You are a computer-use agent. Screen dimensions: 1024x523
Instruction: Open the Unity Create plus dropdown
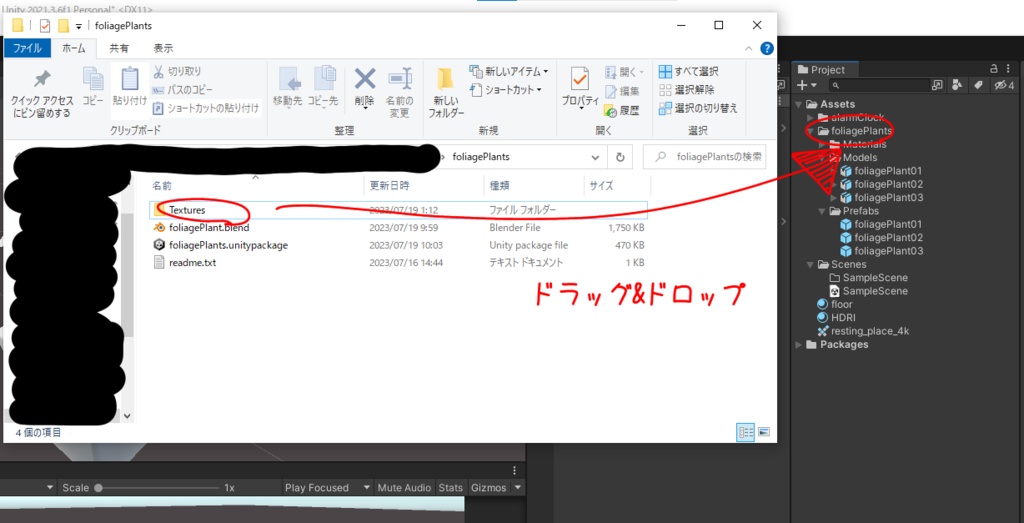point(807,85)
